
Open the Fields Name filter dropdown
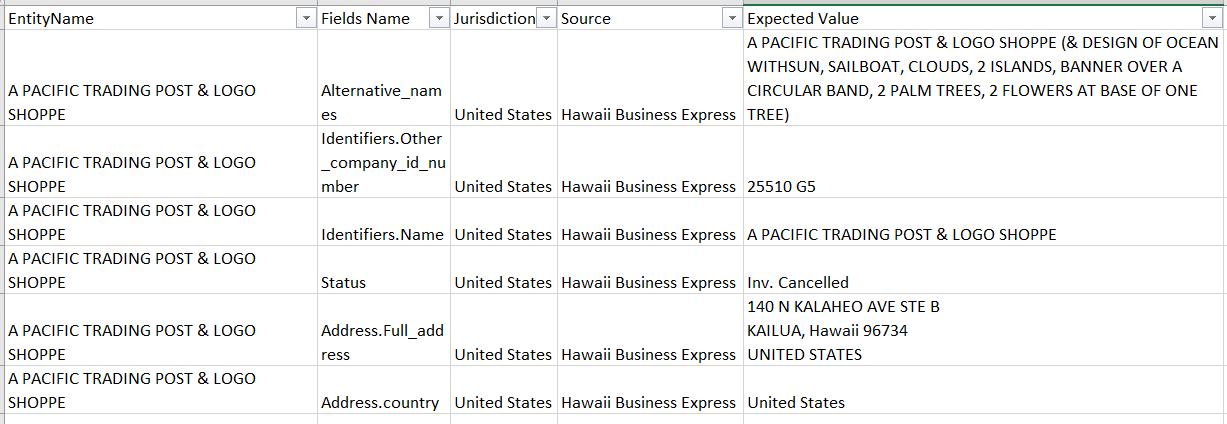point(438,19)
